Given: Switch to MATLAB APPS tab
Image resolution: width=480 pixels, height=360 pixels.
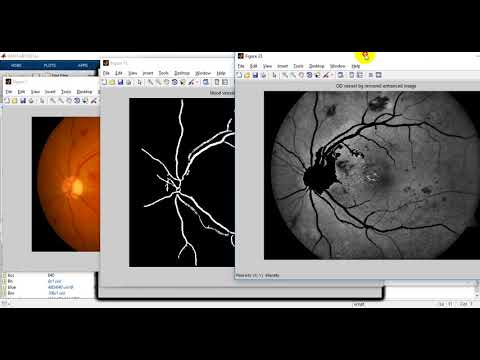Looking at the screenshot, I should tap(83, 65).
